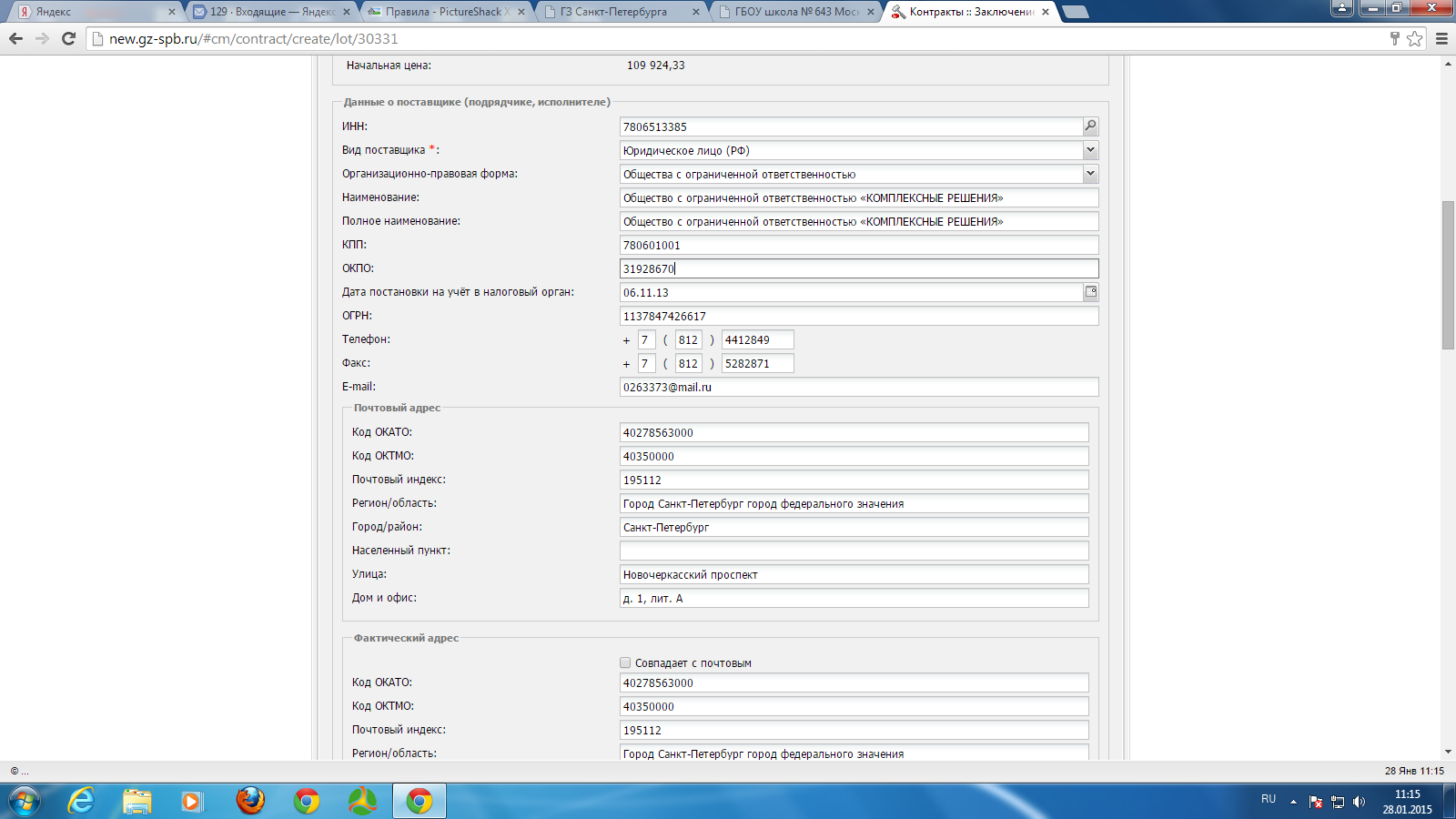Click the ОКПО input field
The image size is (1456, 819).
[x=859, y=268]
